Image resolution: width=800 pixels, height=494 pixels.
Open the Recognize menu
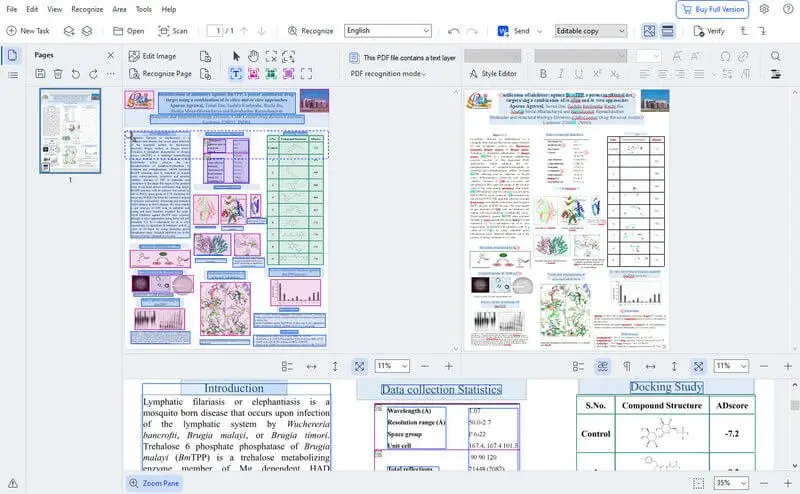[87, 9]
